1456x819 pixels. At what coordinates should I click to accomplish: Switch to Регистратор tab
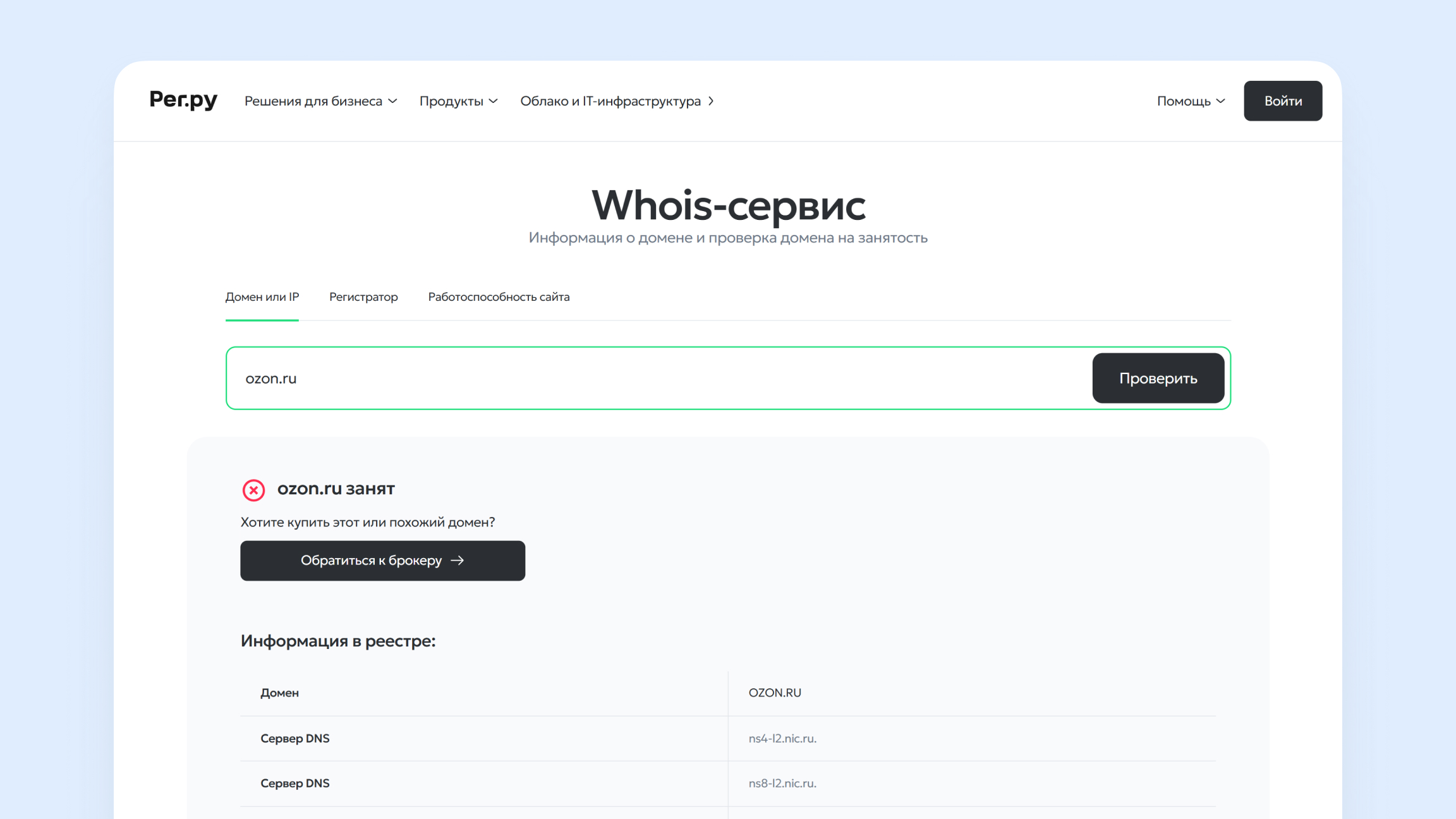tap(363, 297)
